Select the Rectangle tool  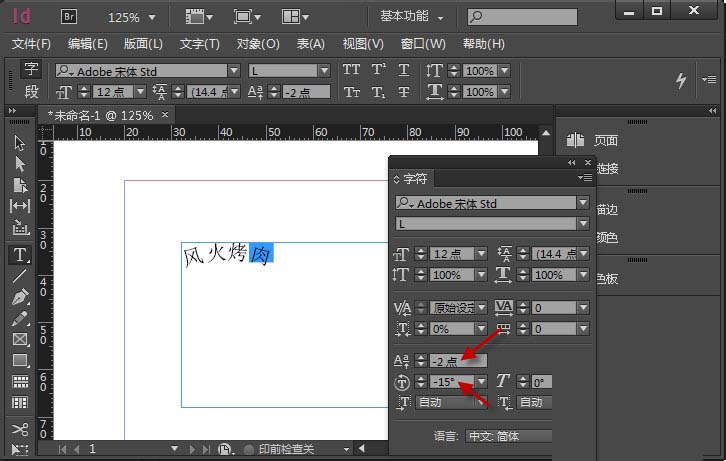point(19,360)
